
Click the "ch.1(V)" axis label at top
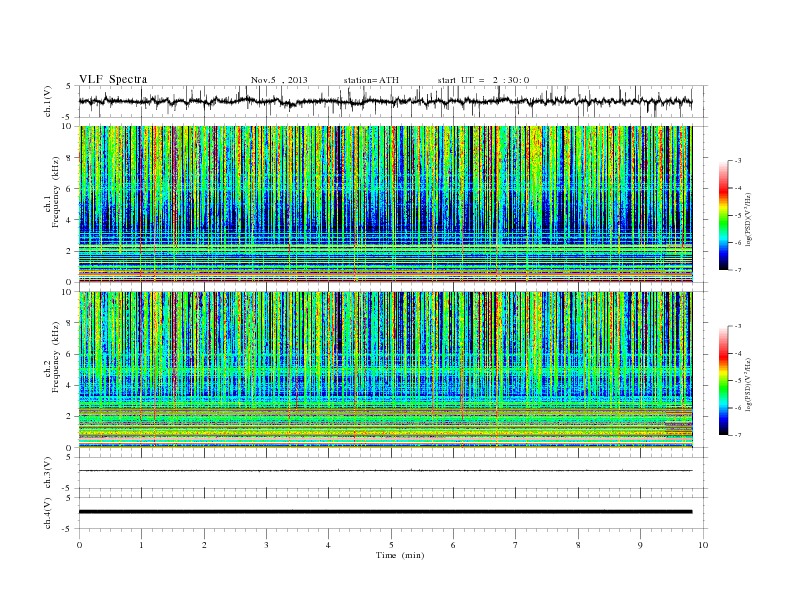48,103
